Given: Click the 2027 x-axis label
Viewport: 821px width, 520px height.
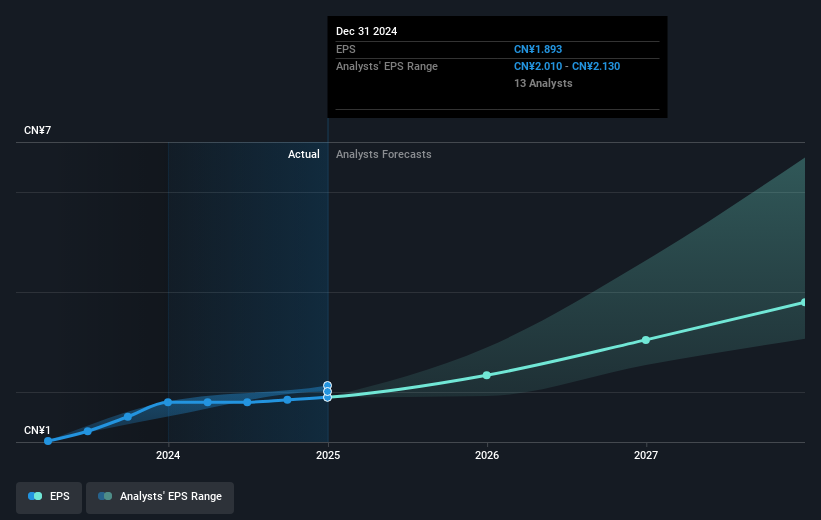Looking at the screenshot, I should coord(646,456).
